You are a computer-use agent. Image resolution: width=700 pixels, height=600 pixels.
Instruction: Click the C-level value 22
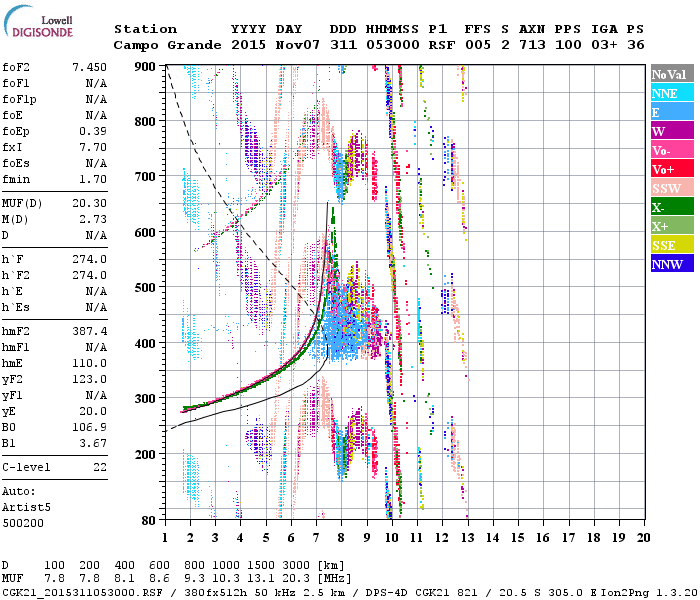coord(100,467)
